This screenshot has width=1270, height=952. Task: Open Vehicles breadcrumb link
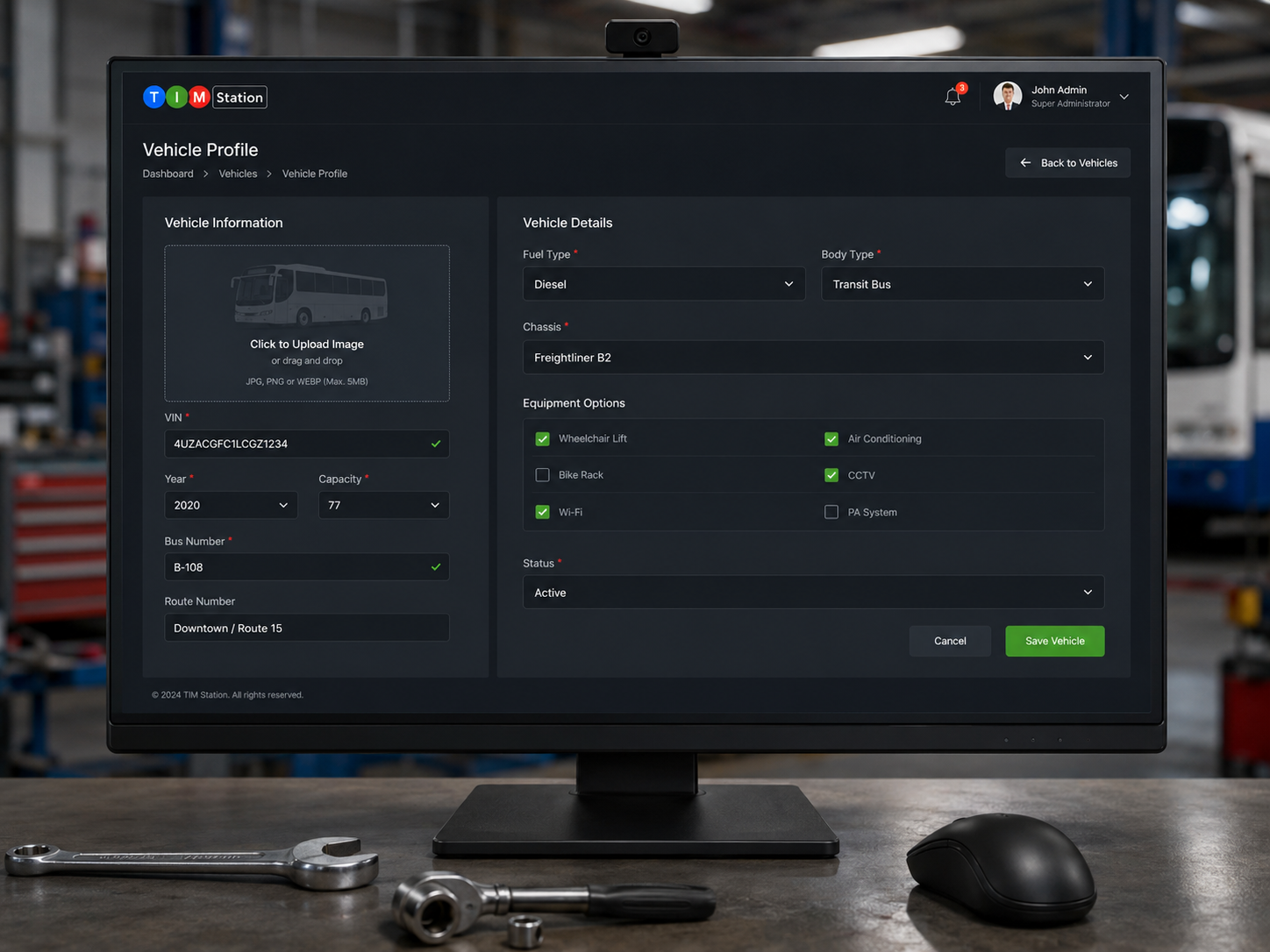pyautogui.click(x=238, y=174)
